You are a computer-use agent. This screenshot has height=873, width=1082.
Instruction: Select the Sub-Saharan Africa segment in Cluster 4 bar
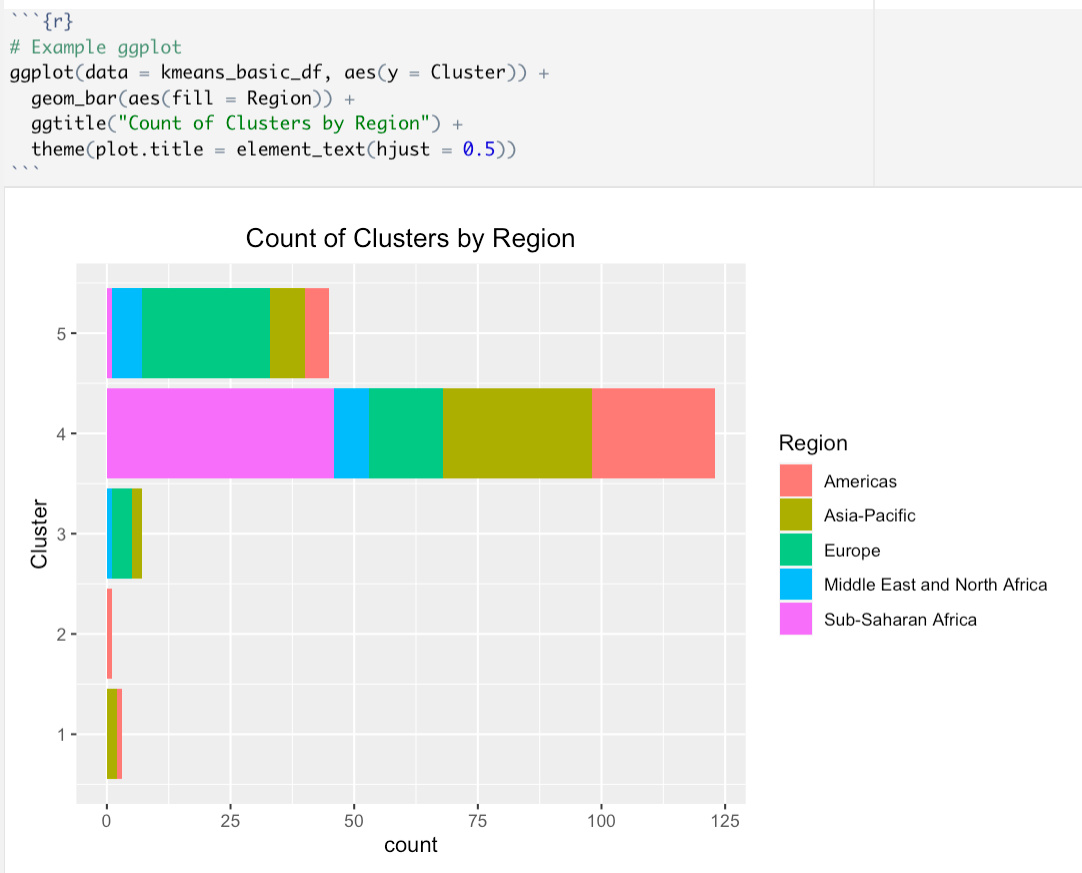220,434
